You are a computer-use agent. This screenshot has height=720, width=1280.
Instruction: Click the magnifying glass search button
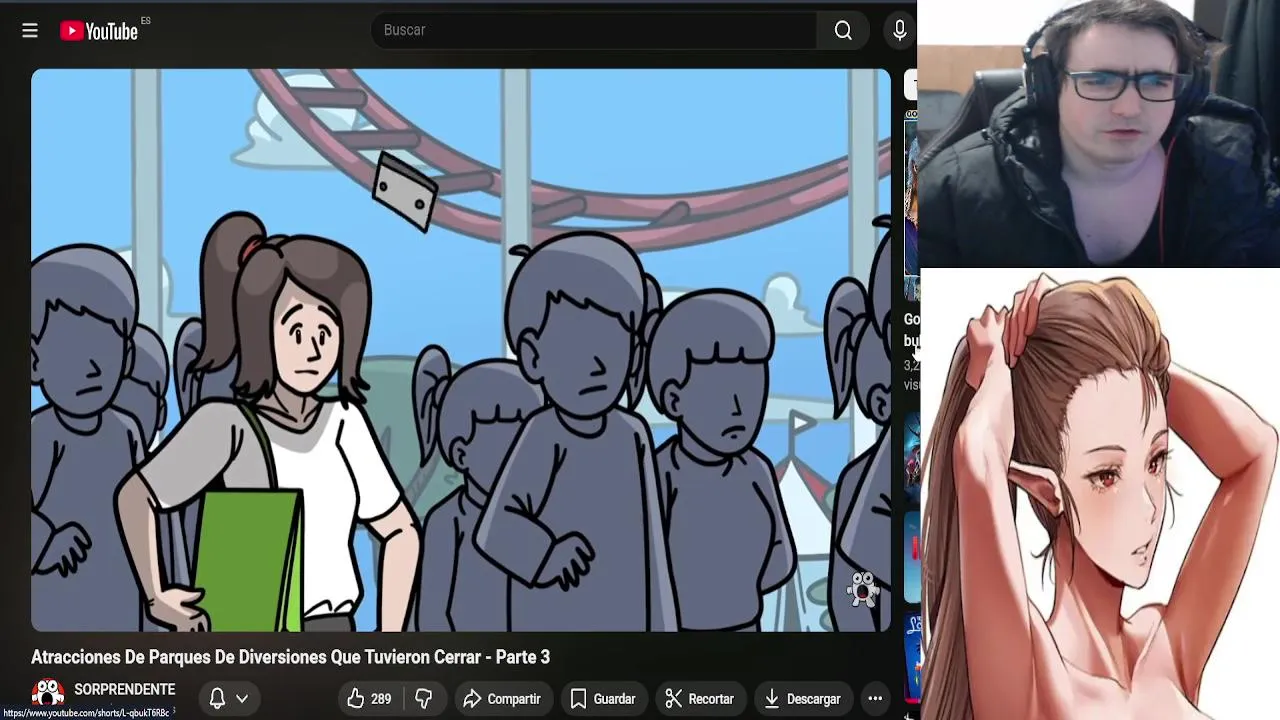point(843,31)
